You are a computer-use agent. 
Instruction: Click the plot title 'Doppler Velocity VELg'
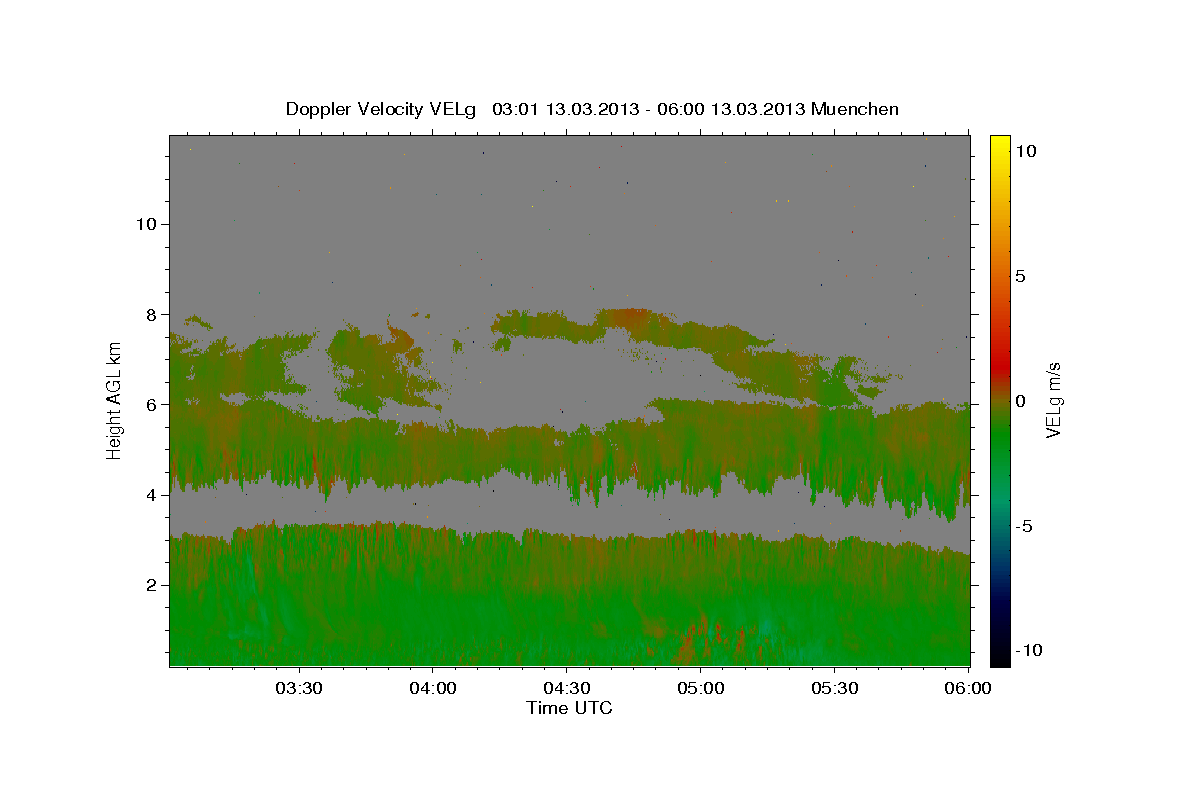pyautogui.click(x=383, y=109)
